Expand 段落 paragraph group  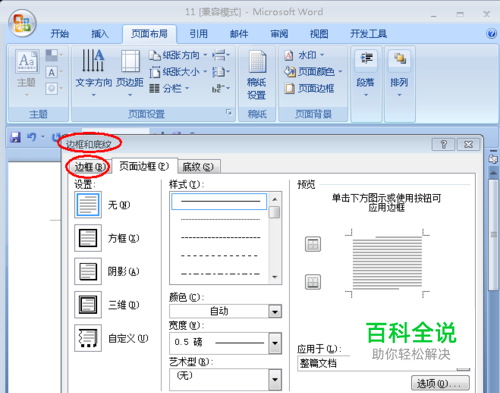[x=366, y=73]
